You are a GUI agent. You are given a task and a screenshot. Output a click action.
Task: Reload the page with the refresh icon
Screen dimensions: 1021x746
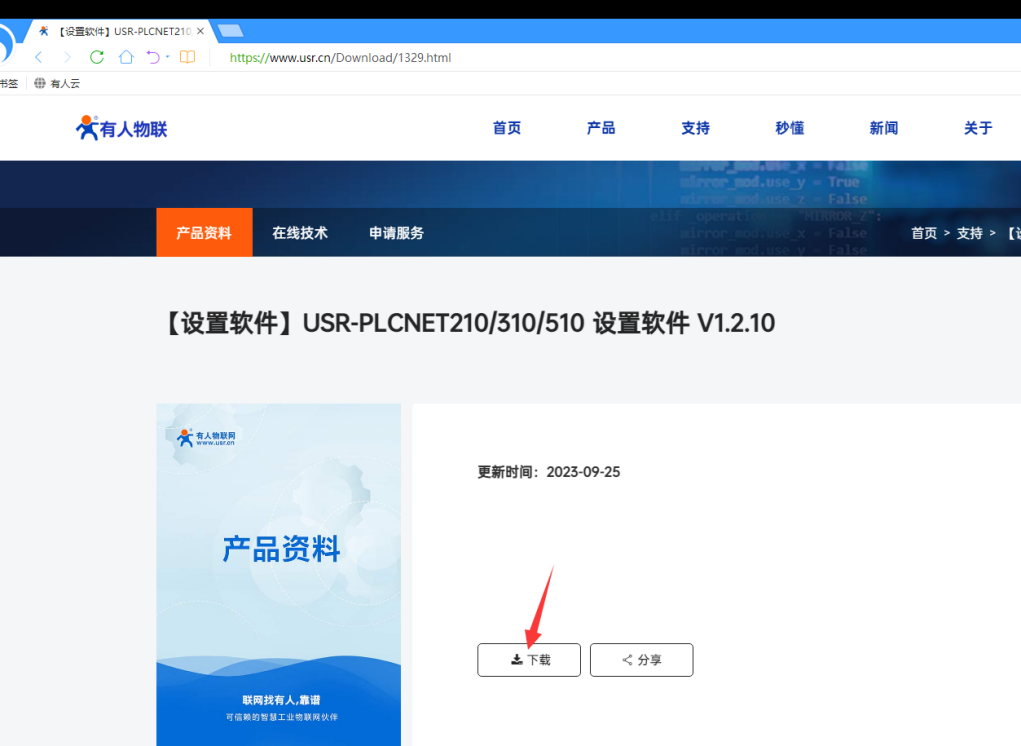point(97,57)
